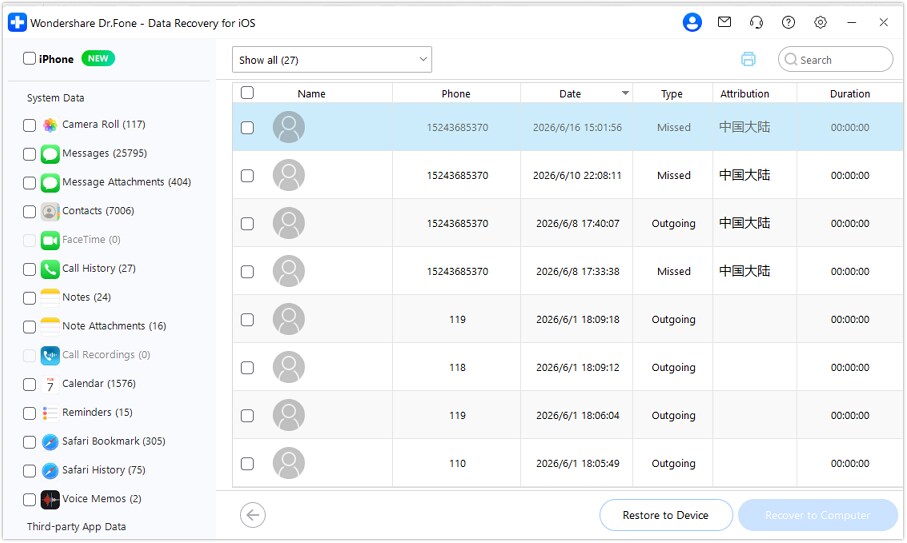Click the green NEW badge
907x543 pixels.
pos(98,58)
